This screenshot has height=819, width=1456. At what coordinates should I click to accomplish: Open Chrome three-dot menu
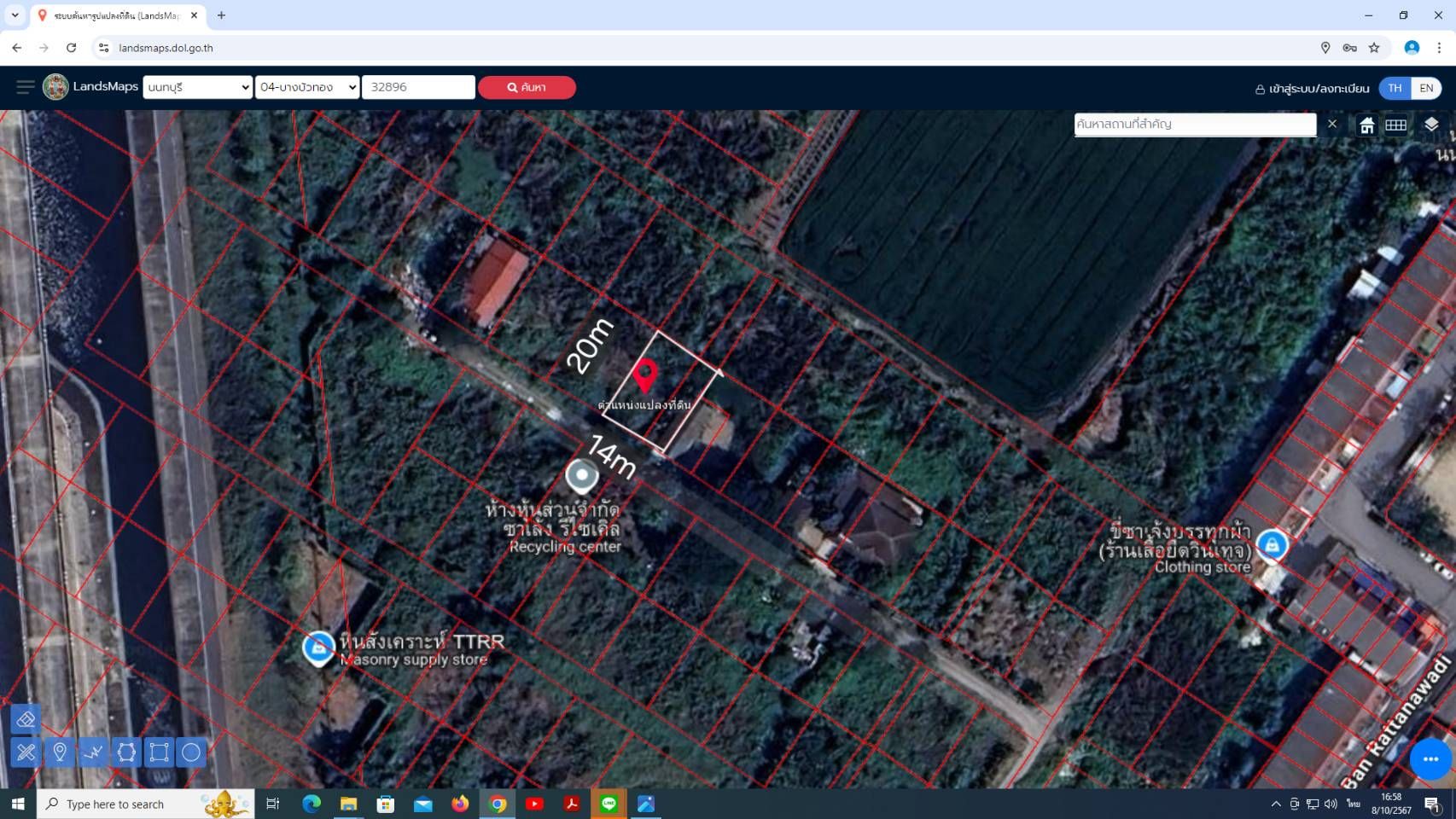1439,48
